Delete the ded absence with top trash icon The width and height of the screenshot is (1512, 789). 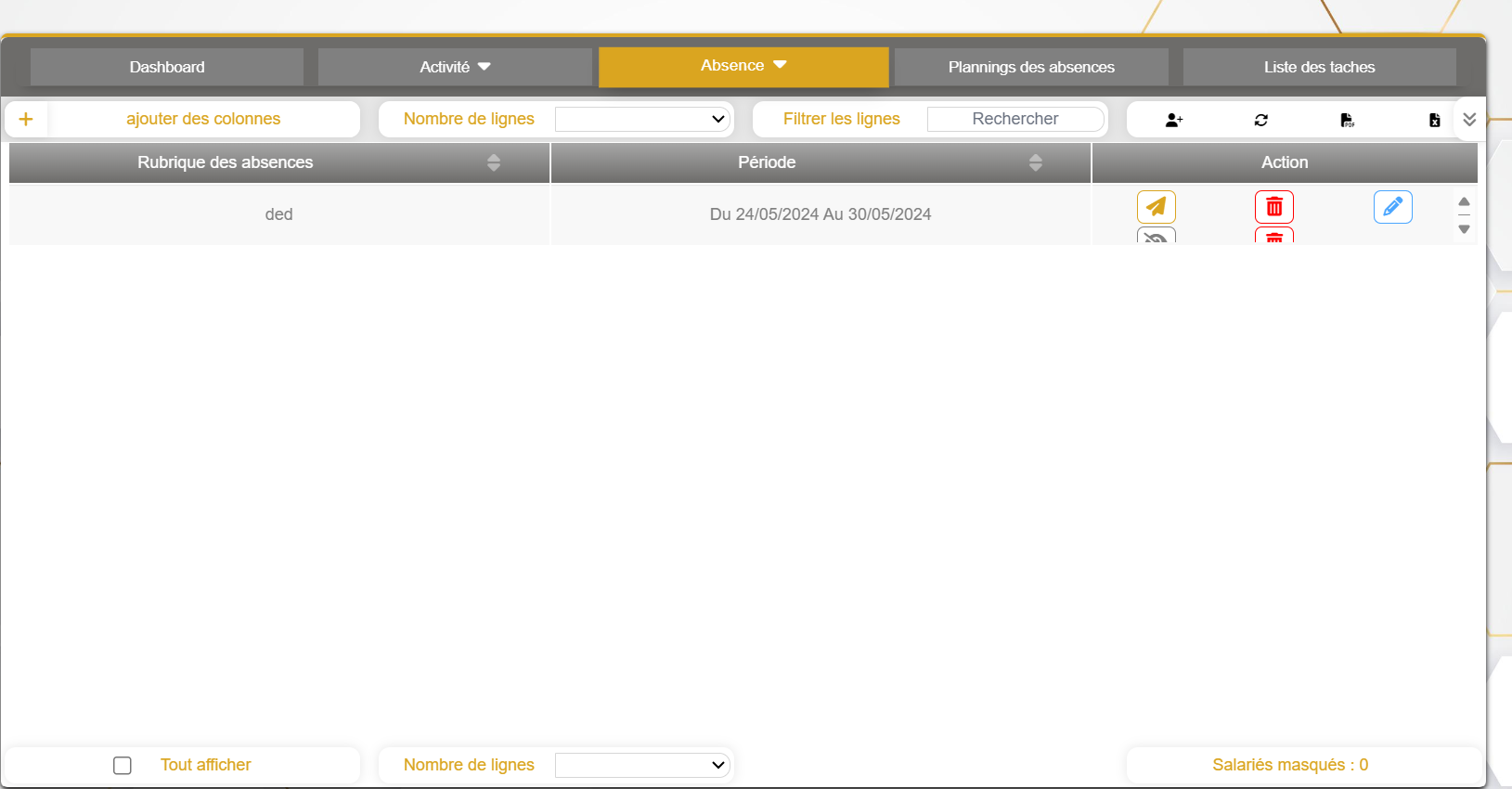pyautogui.click(x=1274, y=207)
